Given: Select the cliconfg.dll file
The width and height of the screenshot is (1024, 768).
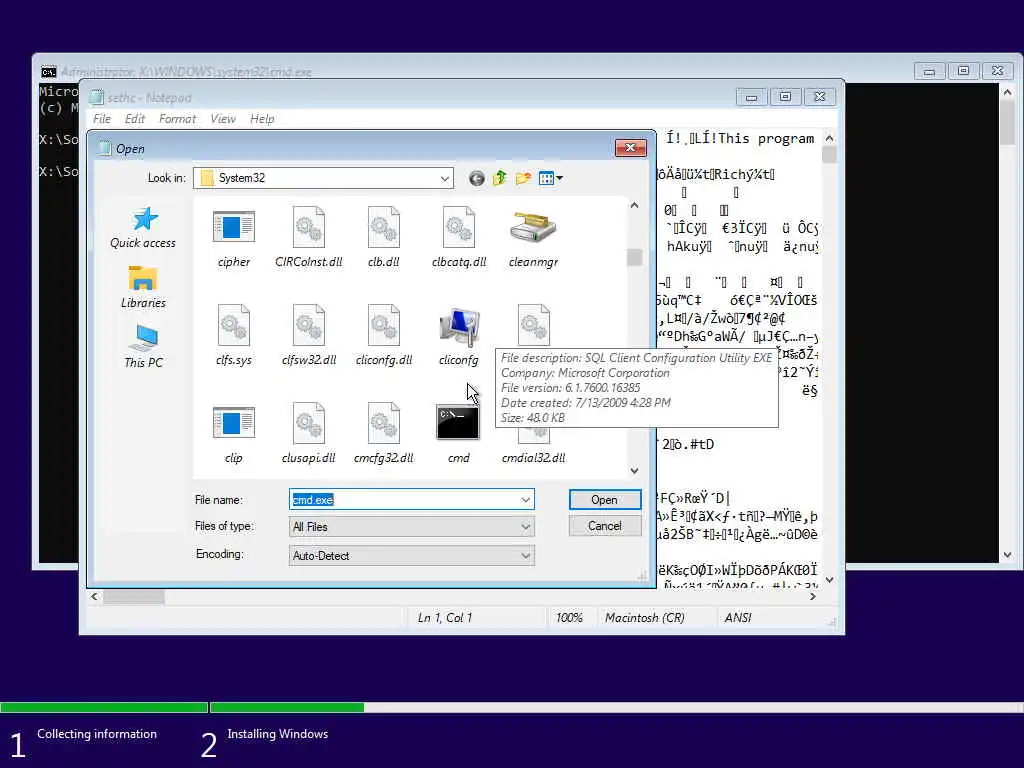Looking at the screenshot, I should (x=383, y=335).
